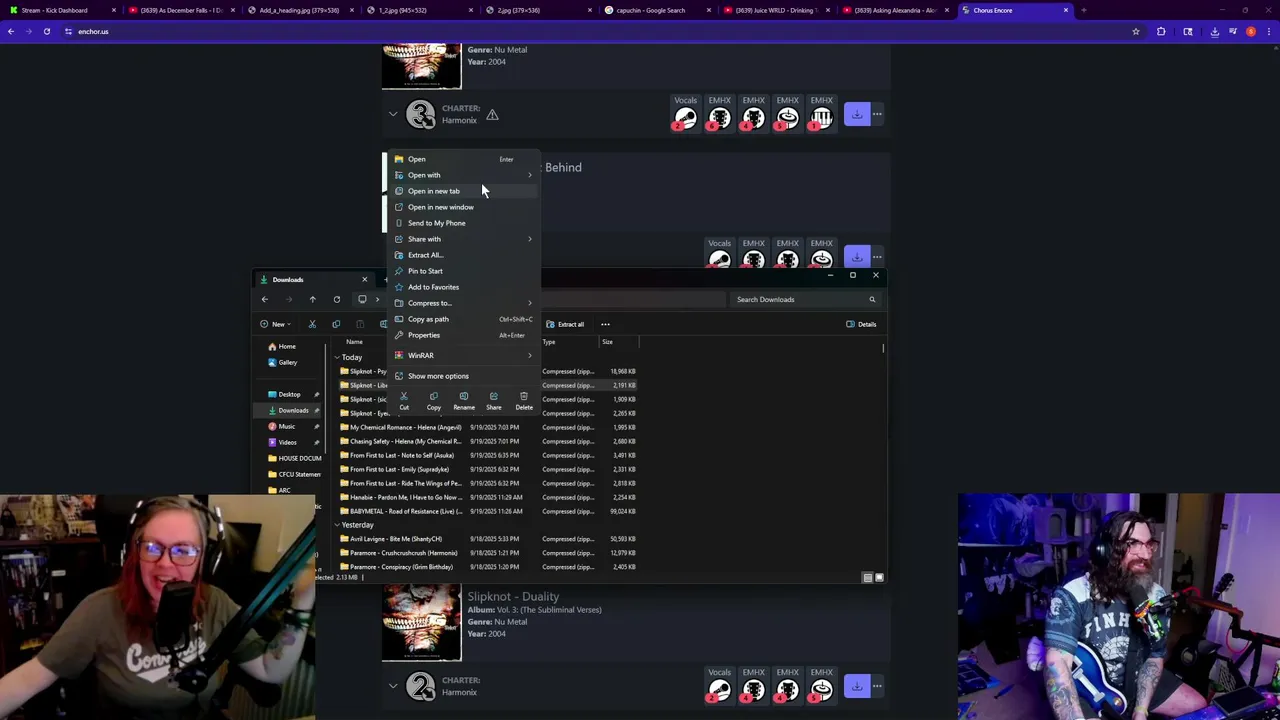Click the Explorer toolbar Copy icon
The height and width of the screenshot is (720, 1280).
(x=336, y=324)
